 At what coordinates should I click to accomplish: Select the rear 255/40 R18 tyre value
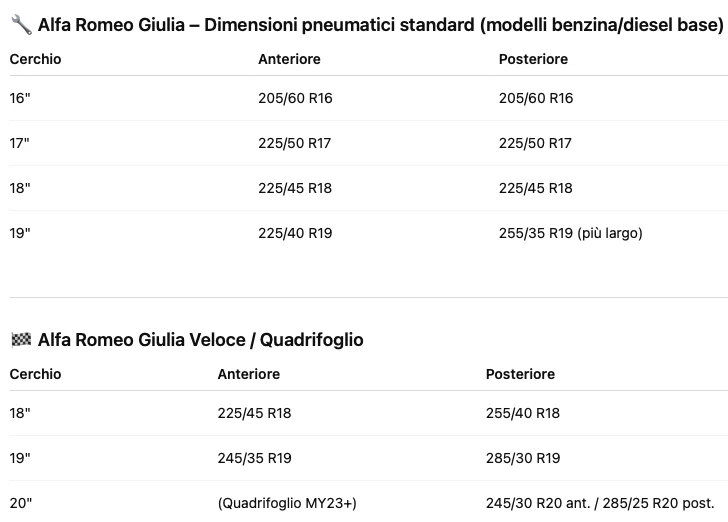coord(522,413)
